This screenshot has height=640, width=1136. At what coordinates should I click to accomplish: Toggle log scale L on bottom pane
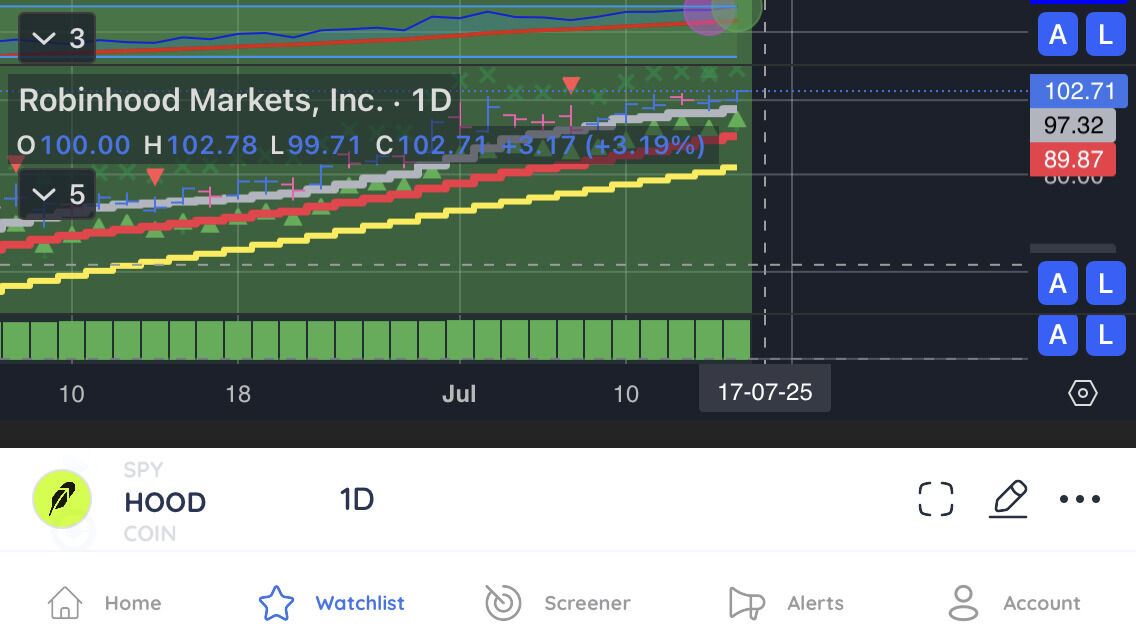(1106, 335)
